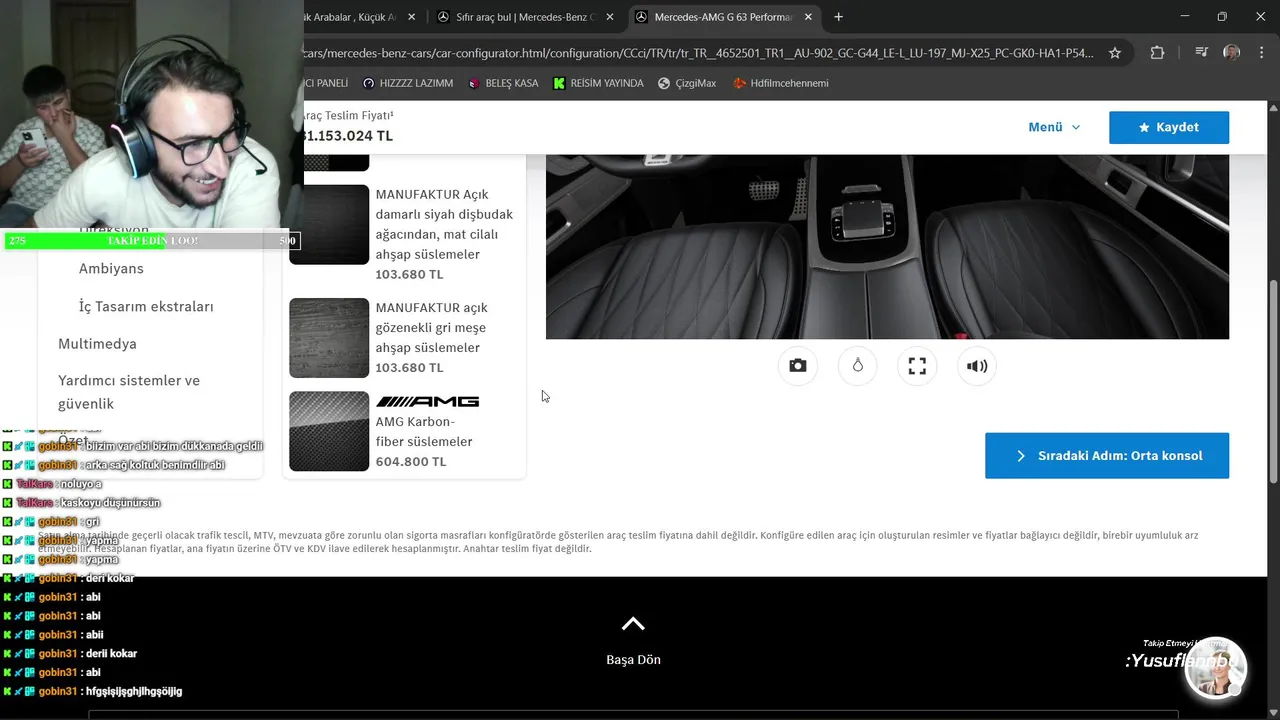Select Ambiyans in sidebar
Screen dimensions: 1280x720
[x=111, y=268]
